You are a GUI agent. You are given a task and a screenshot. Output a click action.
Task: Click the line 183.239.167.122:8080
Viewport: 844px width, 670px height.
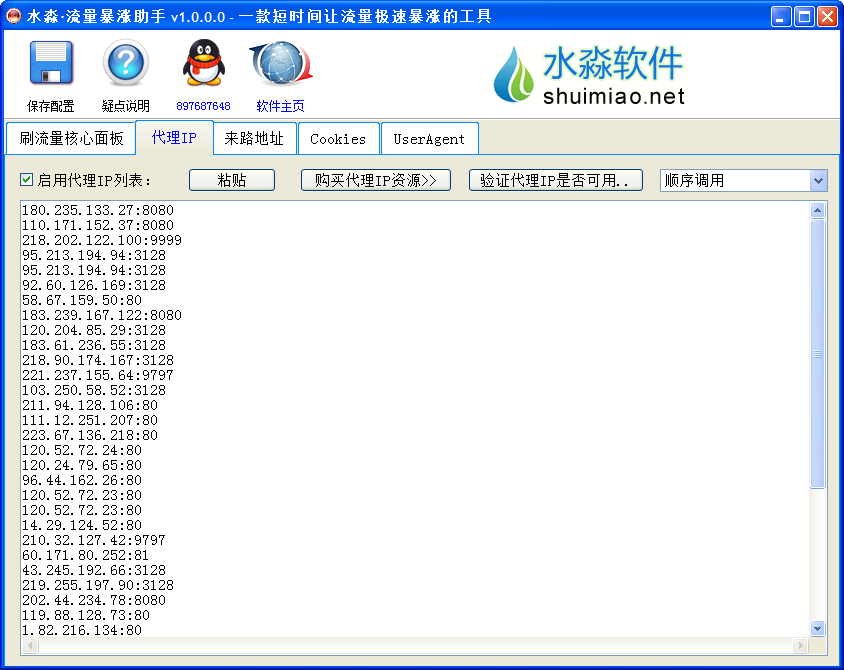pyautogui.click(x=102, y=315)
